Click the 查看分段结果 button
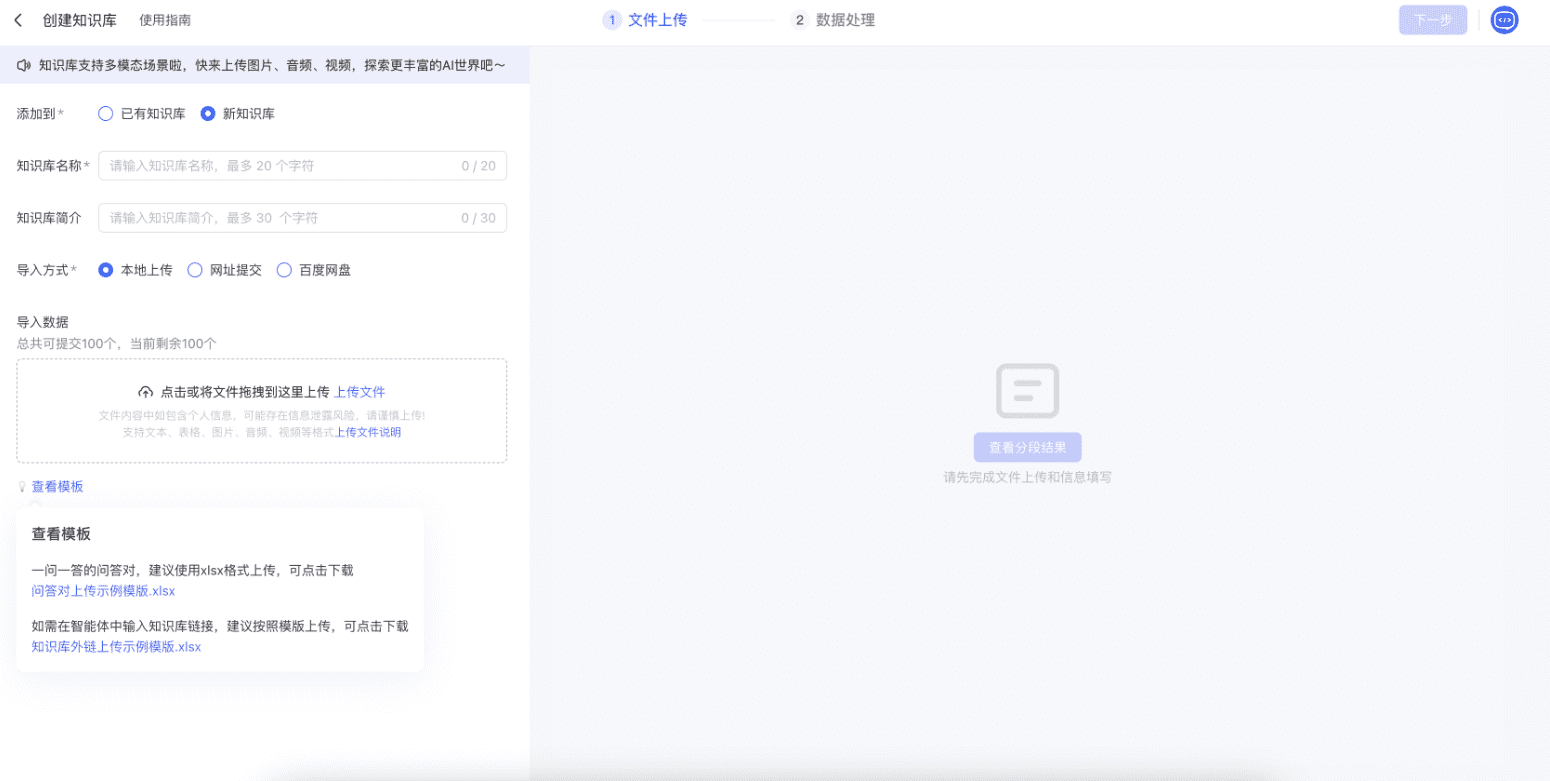Image resolution: width=1550 pixels, height=781 pixels. [1027, 447]
